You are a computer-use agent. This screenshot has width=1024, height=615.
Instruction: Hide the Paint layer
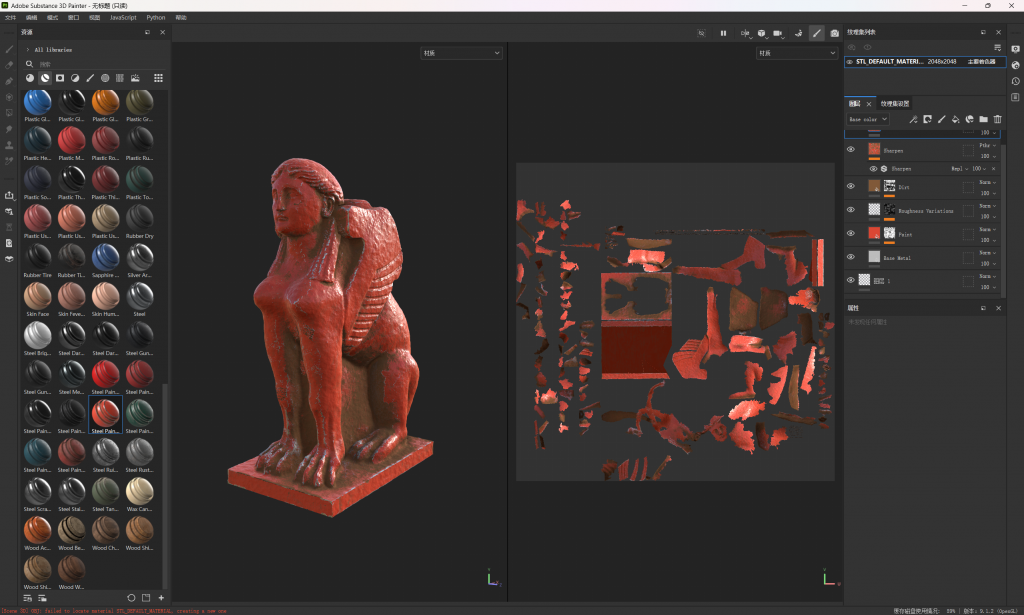click(851, 233)
